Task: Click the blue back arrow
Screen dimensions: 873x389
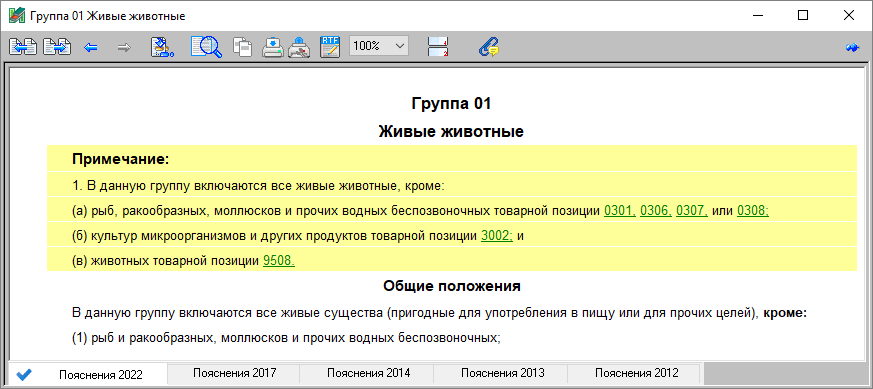Action: (91, 47)
